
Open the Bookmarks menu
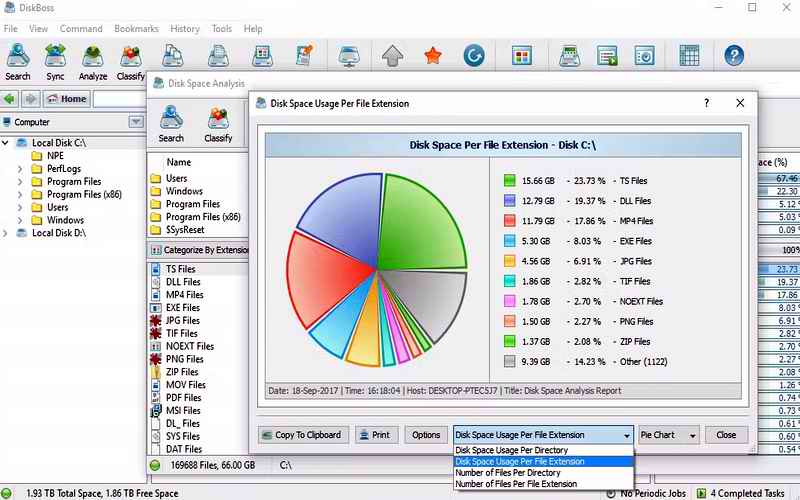(x=135, y=29)
